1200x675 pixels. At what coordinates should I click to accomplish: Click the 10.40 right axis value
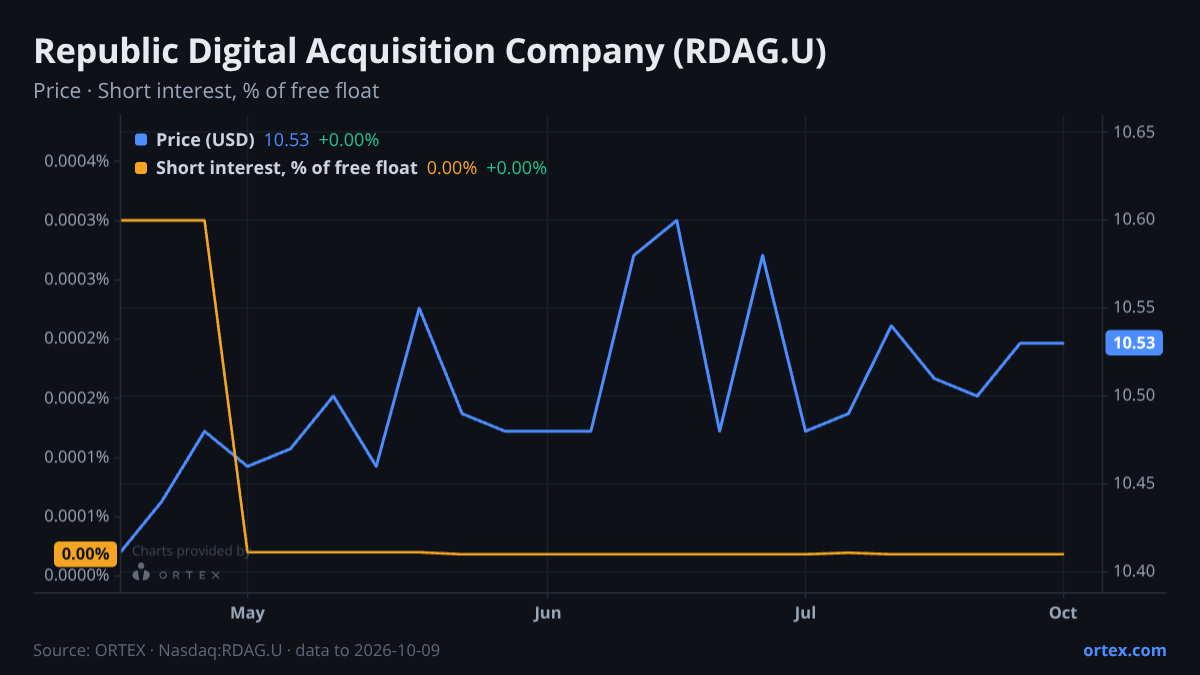coord(1134,572)
